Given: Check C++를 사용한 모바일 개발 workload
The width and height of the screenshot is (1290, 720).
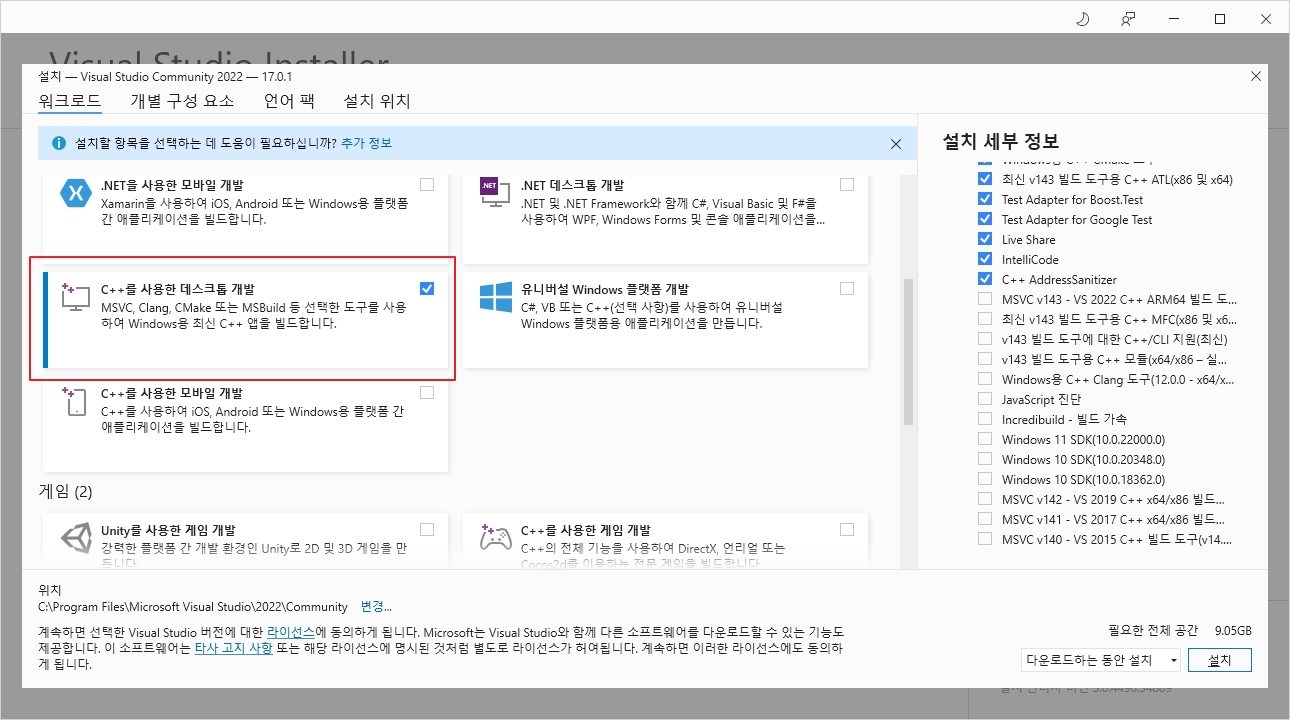Looking at the screenshot, I should tap(427, 392).
